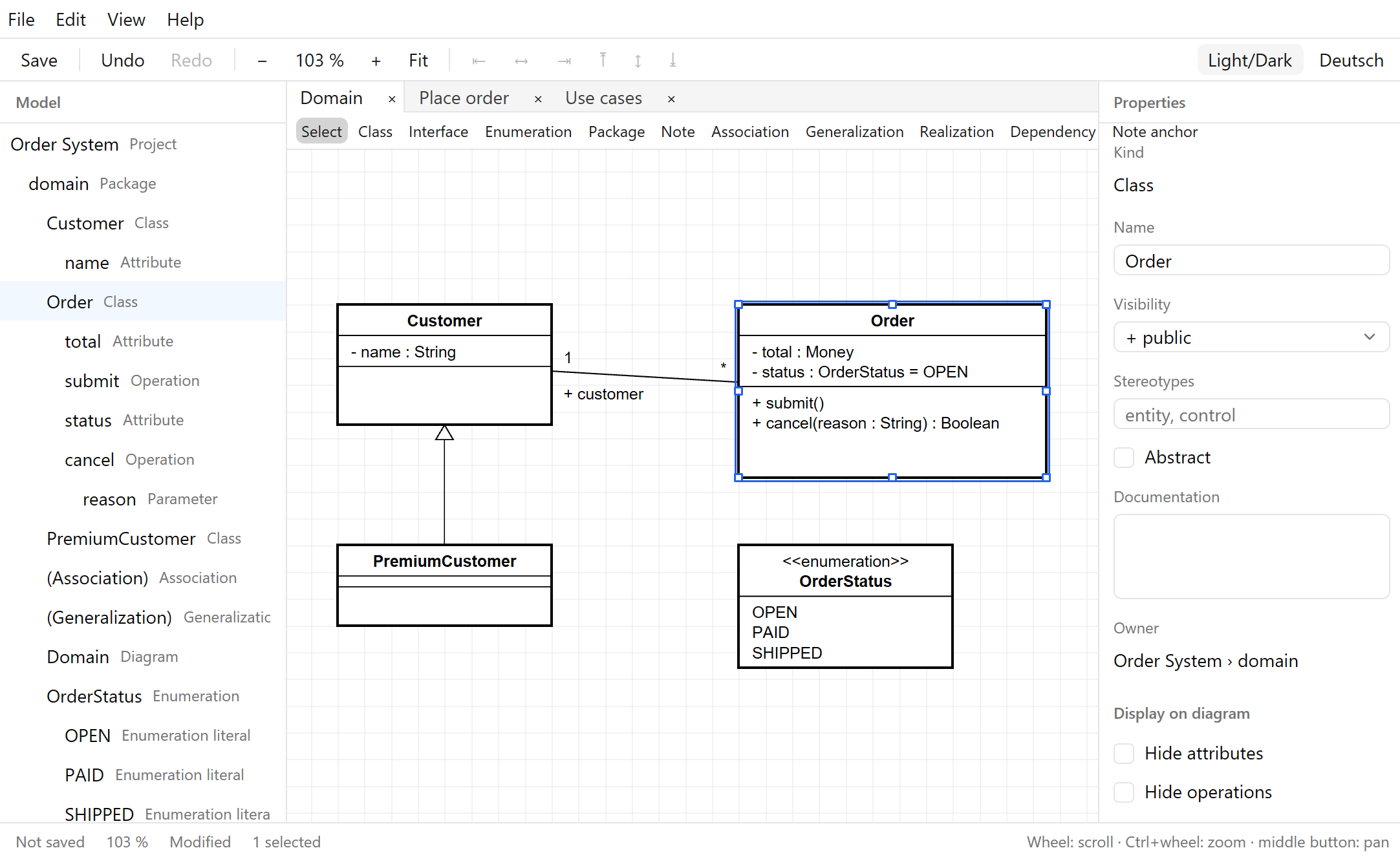This screenshot has height=859, width=1400.
Task: Toggle the Abstract checkbox
Action: [x=1124, y=458]
